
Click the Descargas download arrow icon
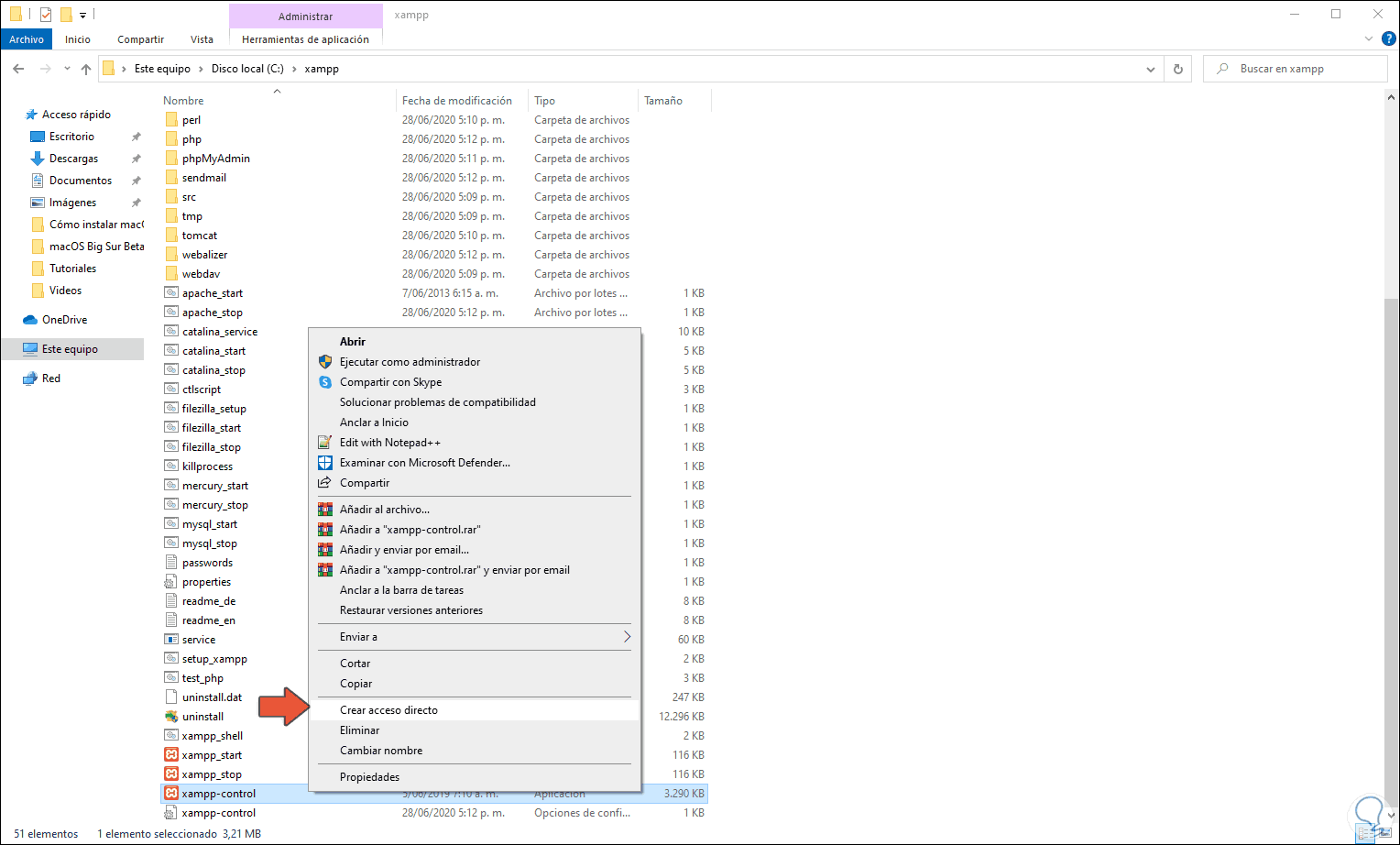click(x=38, y=159)
